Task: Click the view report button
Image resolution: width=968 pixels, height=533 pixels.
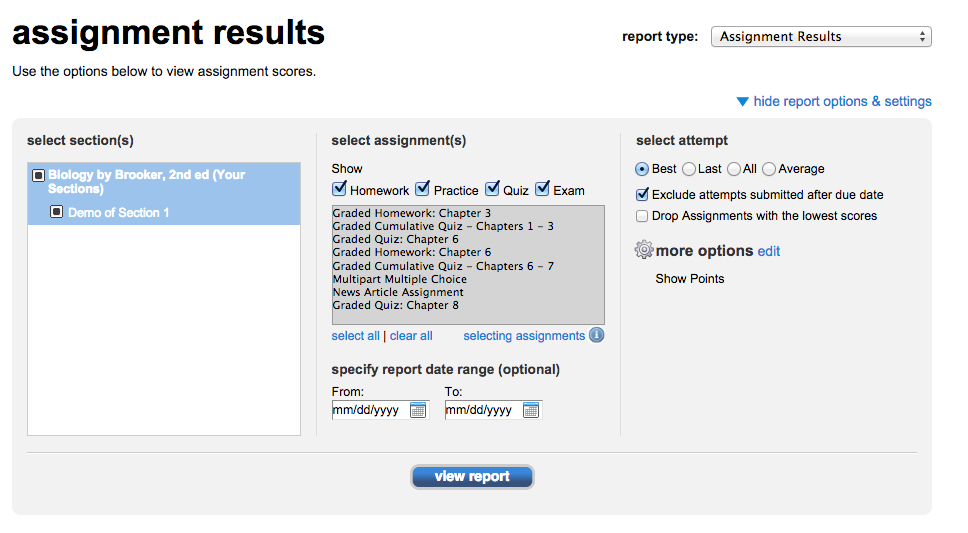Action: 472,477
